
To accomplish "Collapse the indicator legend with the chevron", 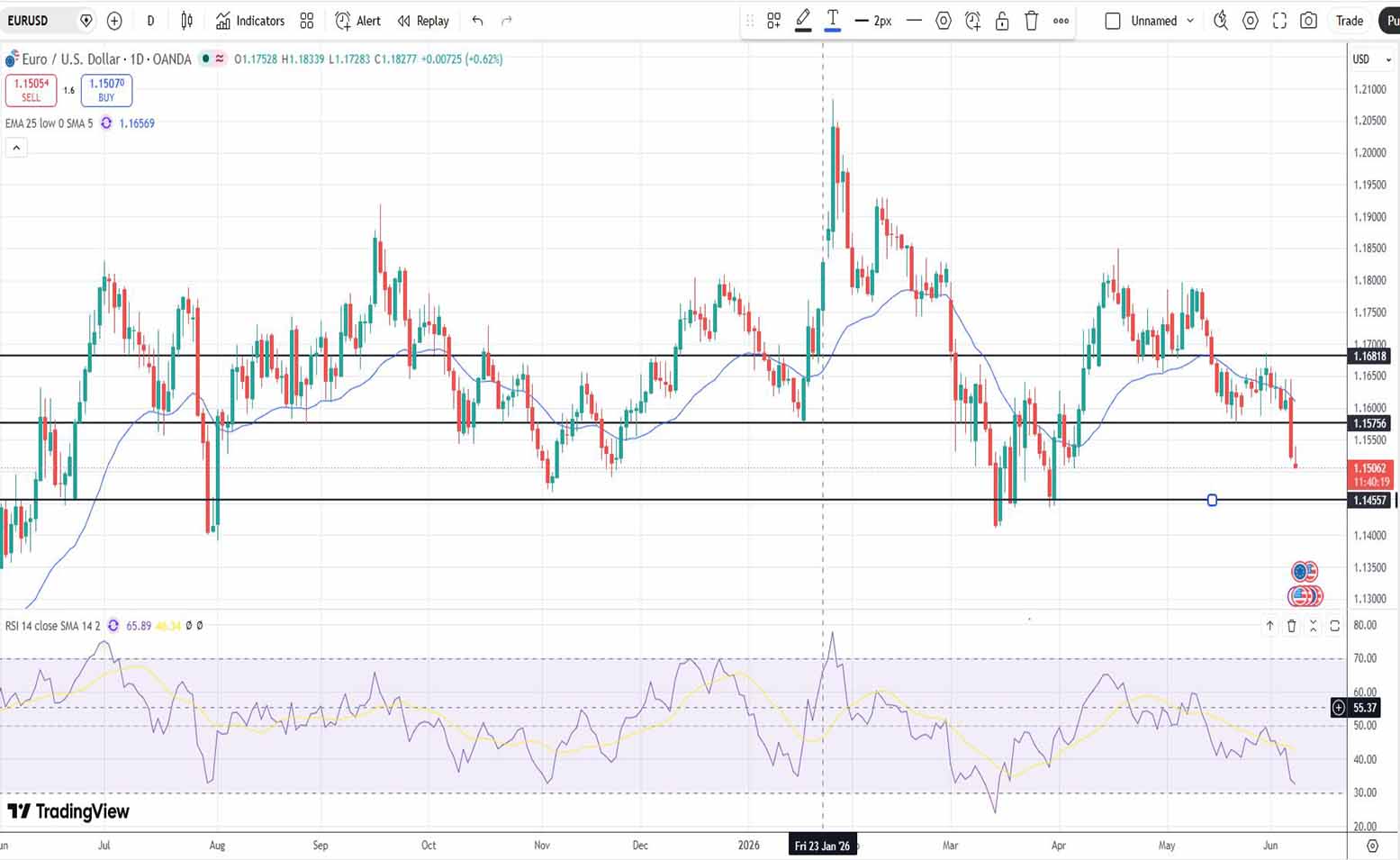I will (x=16, y=148).
